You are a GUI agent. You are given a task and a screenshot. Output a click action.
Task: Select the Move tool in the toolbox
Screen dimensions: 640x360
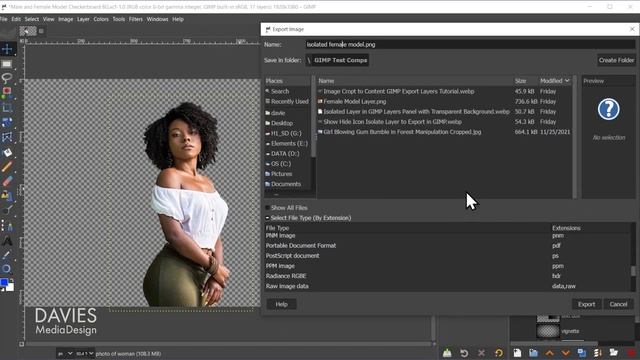click(x=7, y=49)
